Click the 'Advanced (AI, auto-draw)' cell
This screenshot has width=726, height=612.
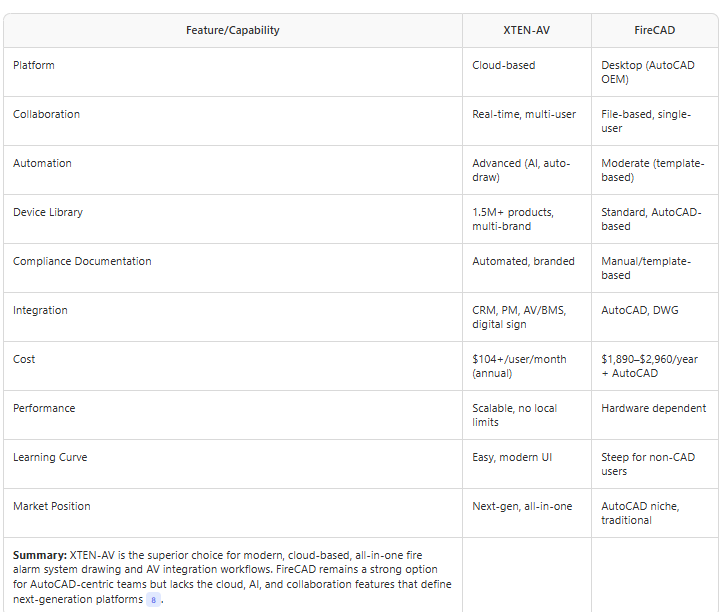pyautogui.click(x=521, y=170)
